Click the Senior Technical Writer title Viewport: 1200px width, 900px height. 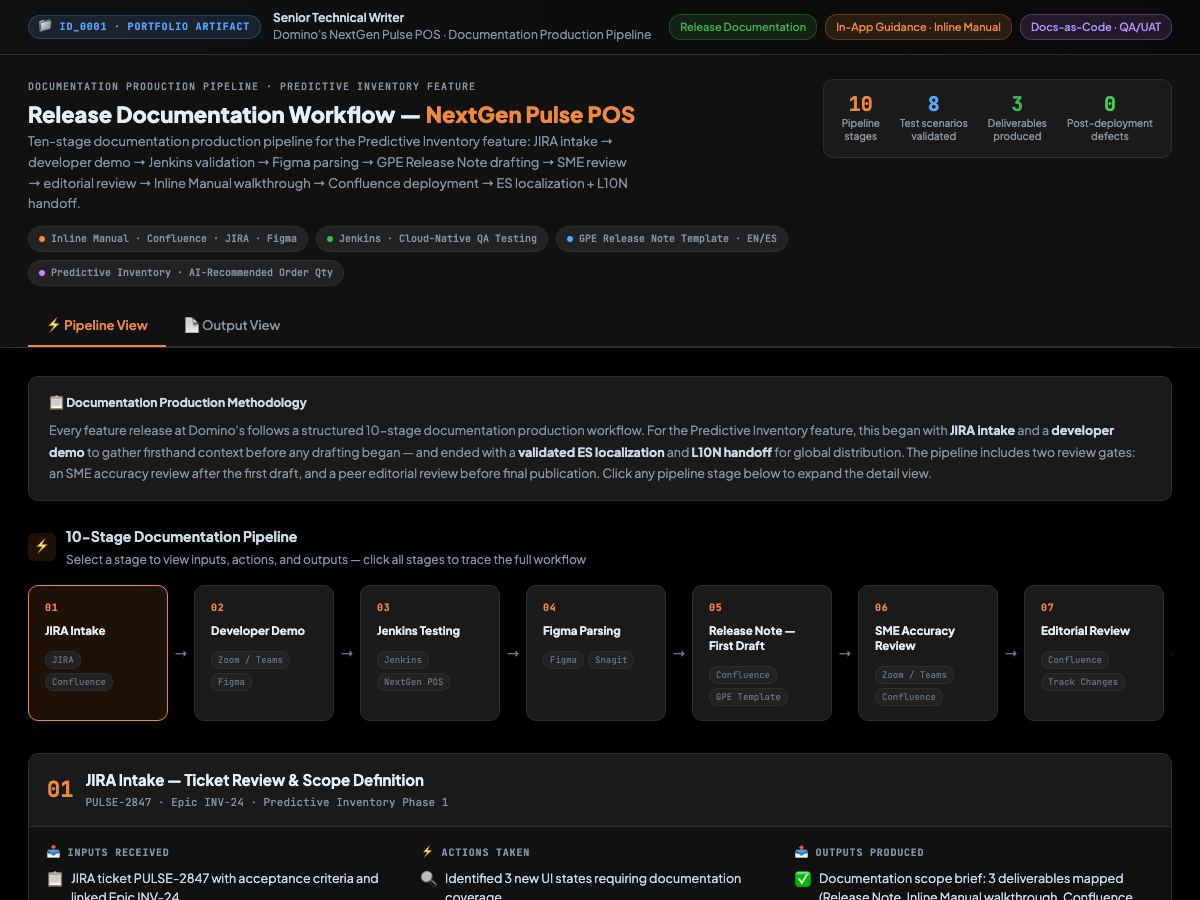point(338,17)
